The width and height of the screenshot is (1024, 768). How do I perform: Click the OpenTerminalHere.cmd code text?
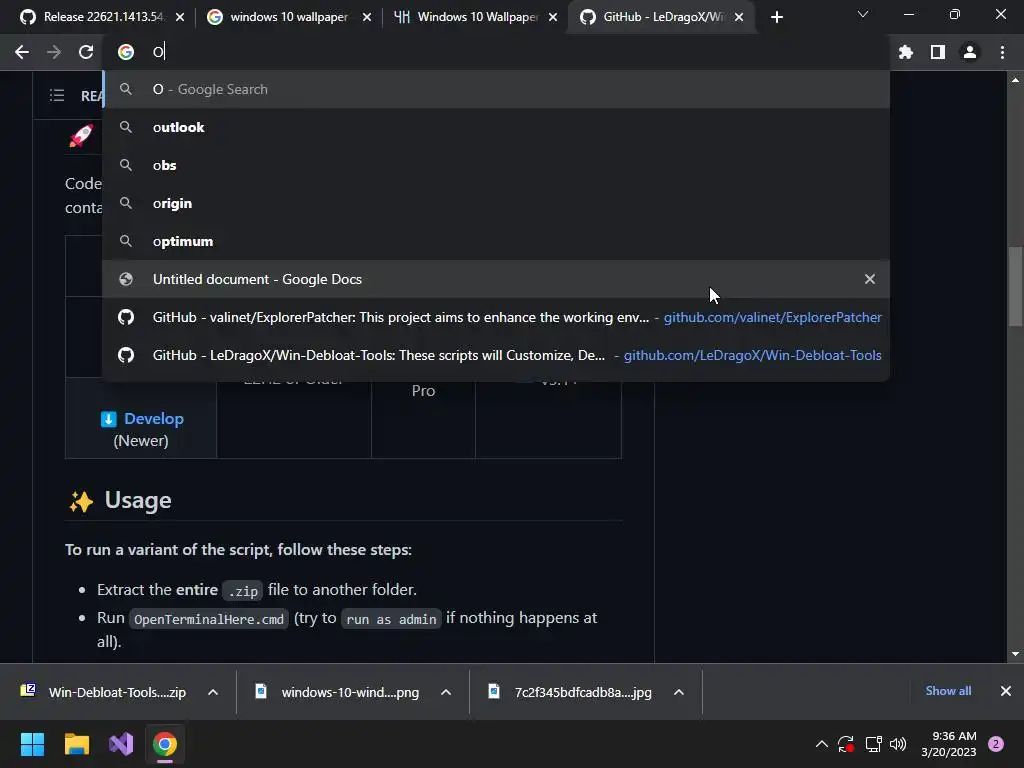tap(209, 619)
